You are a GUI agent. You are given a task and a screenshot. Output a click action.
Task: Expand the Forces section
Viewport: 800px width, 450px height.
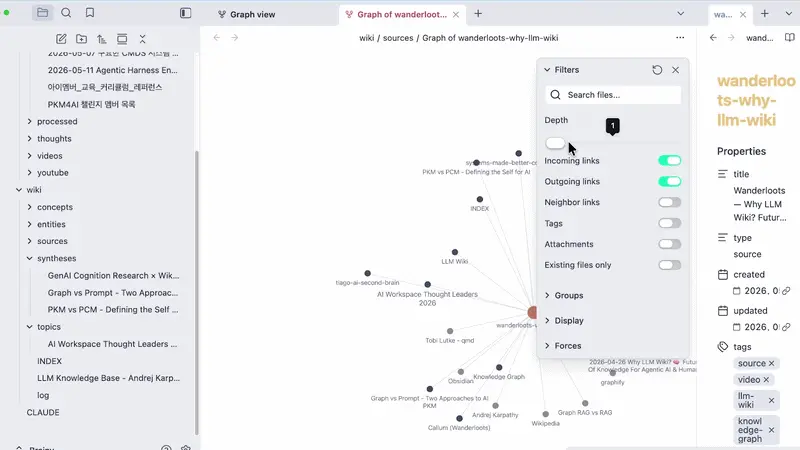pos(563,345)
